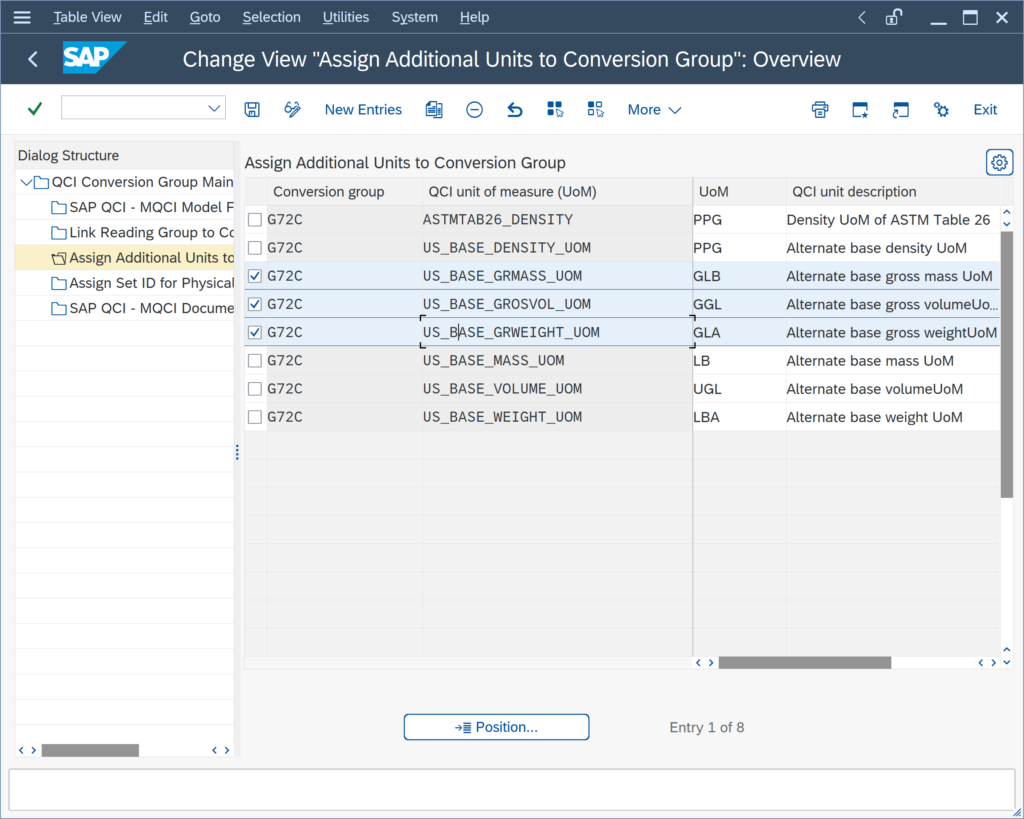Click the UoM cell showing LBA

pyautogui.click(x=739, y=417)
